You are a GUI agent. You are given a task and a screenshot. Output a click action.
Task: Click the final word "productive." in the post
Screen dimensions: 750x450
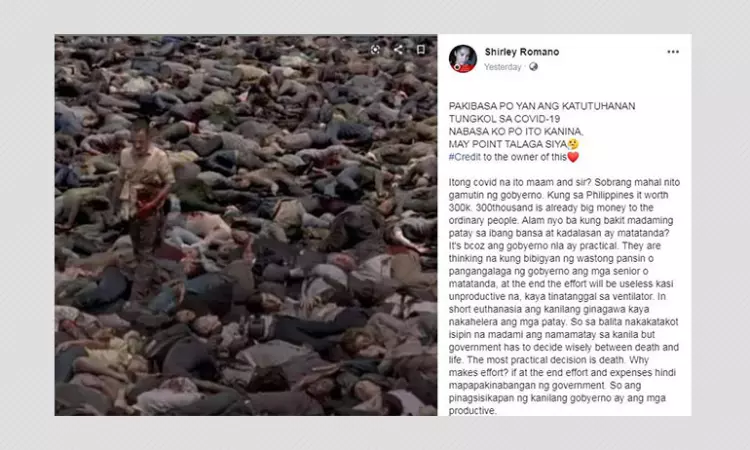pyautogui.click(x=472, y=411)
